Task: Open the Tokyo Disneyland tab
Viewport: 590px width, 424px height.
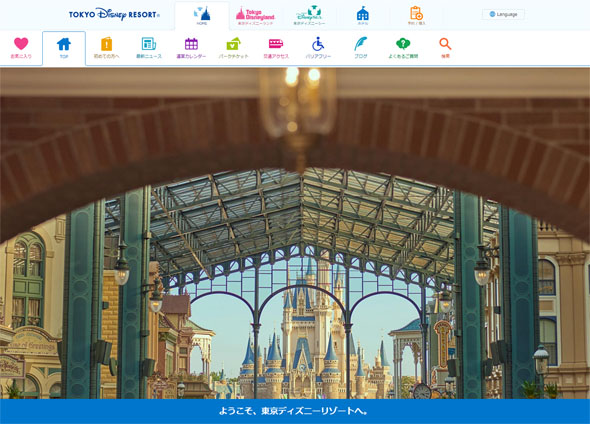Action: 255,16
